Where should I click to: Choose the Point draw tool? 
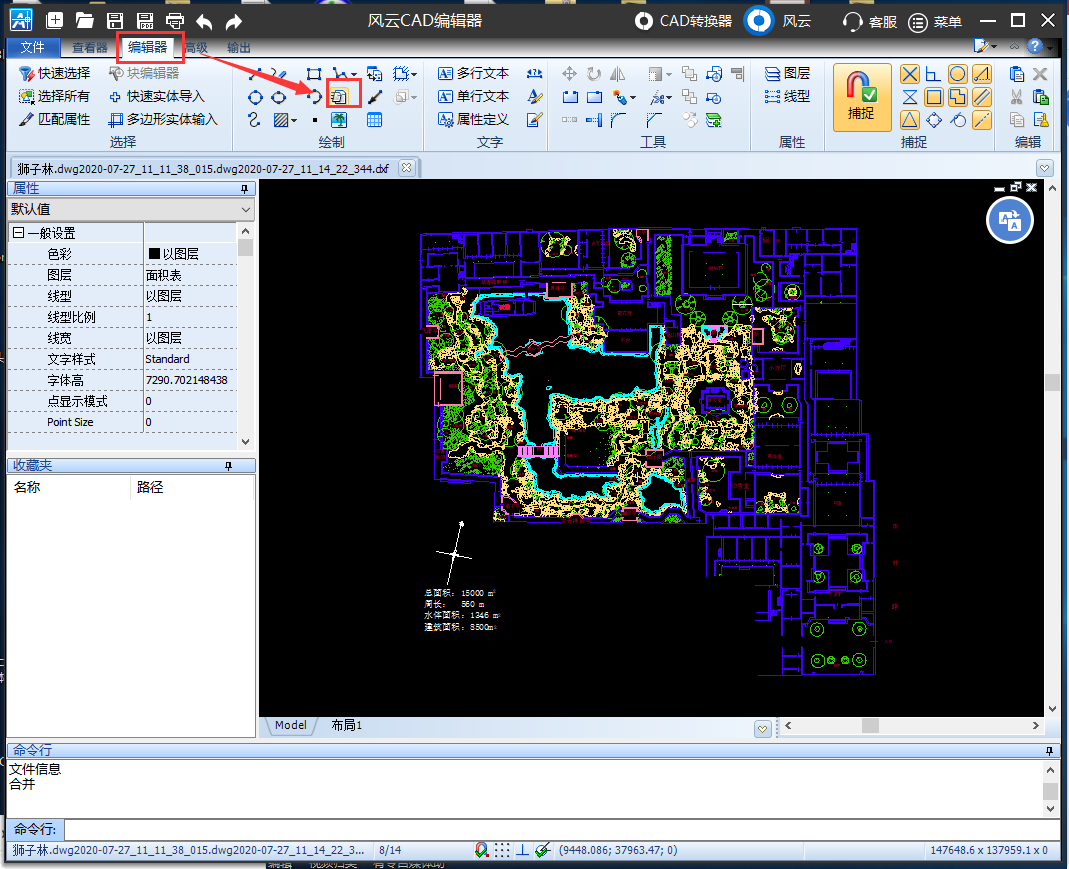[x=314, y=121]
